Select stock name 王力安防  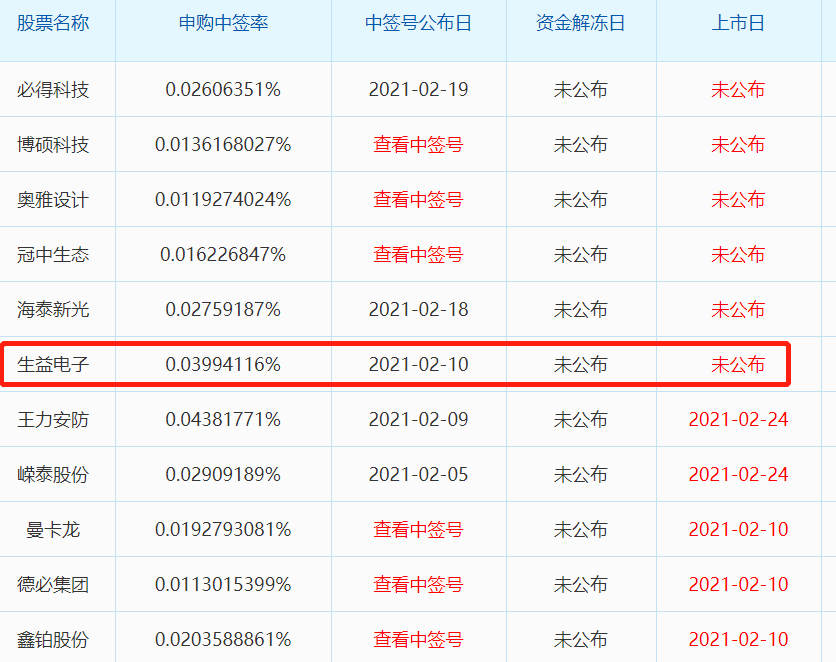(x=53, y=419)
